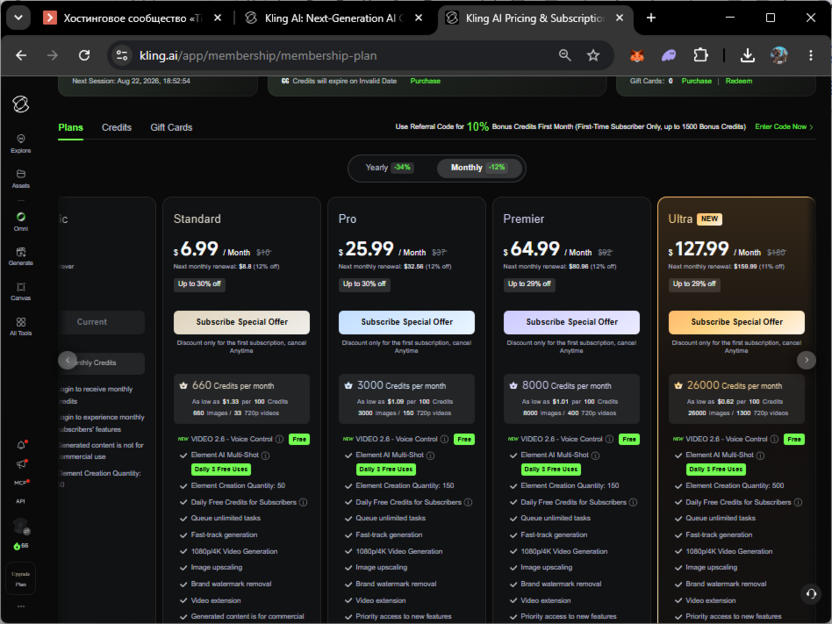Open the sidebar more options dots
832x624 pixels.
pyautogui.click(x=21, y=606)
